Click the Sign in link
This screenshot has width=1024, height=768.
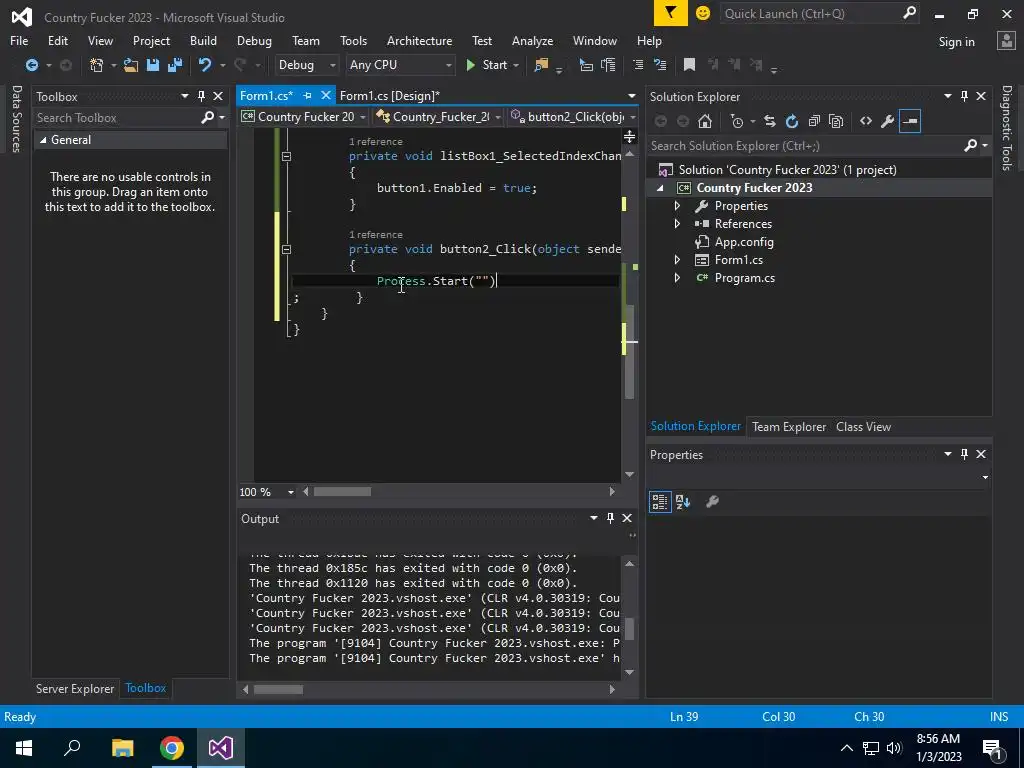tap(956, 41)
